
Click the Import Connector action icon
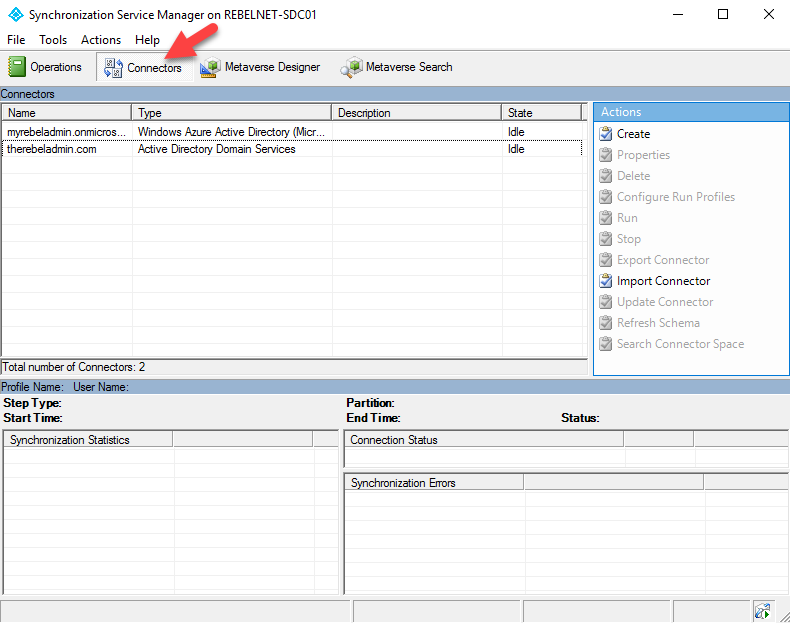point(606,281)
